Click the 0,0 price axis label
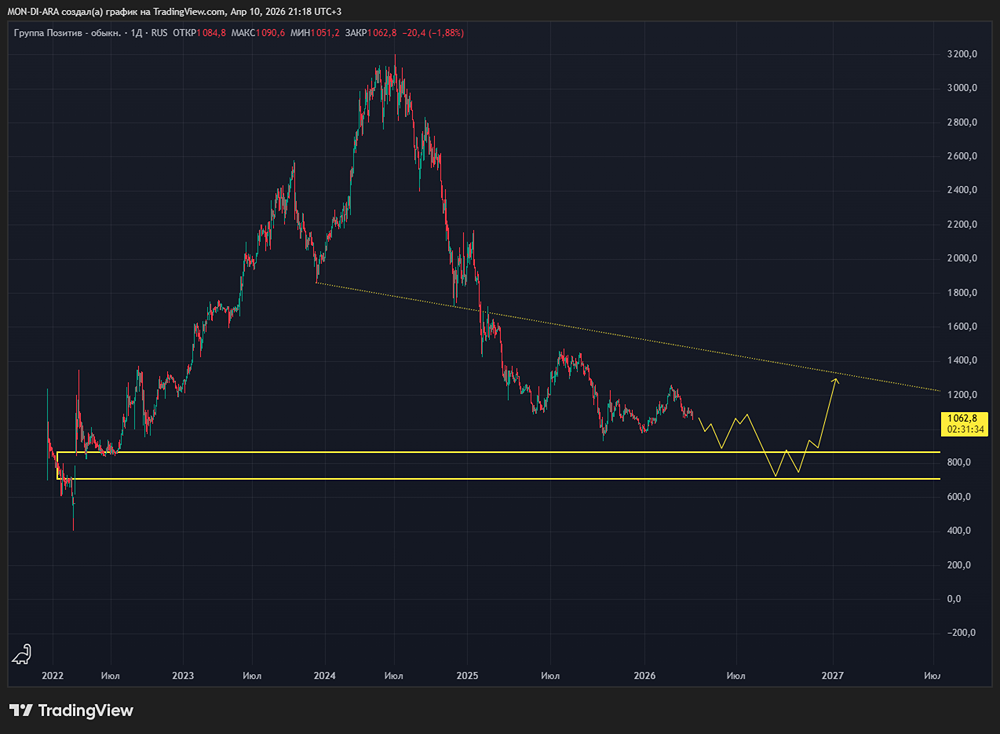Image resolution: width=1000 pixels, height=734 pixels. 954,599
